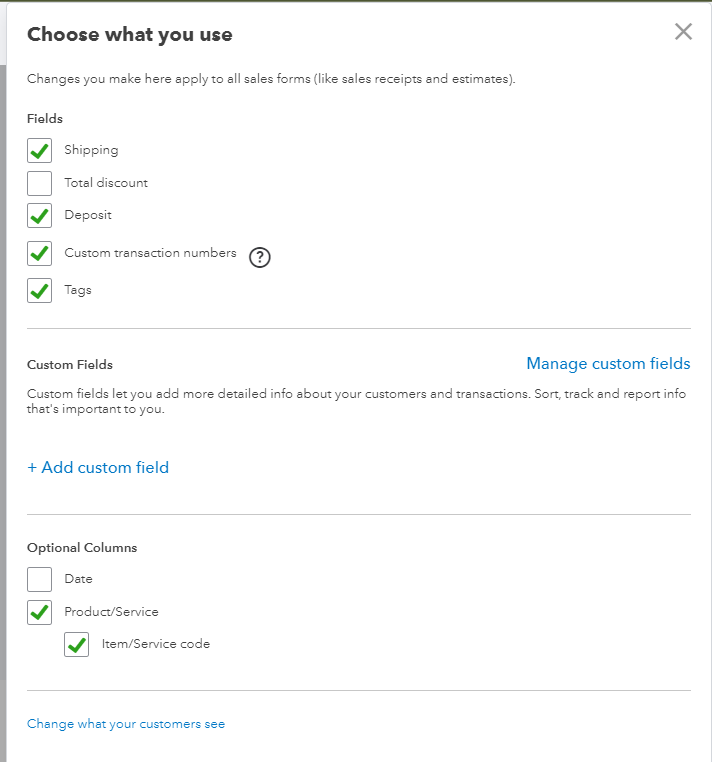Enable the Total discount checkbox
The height and width of the screenshot is (762, 712).
coord(40,183)
